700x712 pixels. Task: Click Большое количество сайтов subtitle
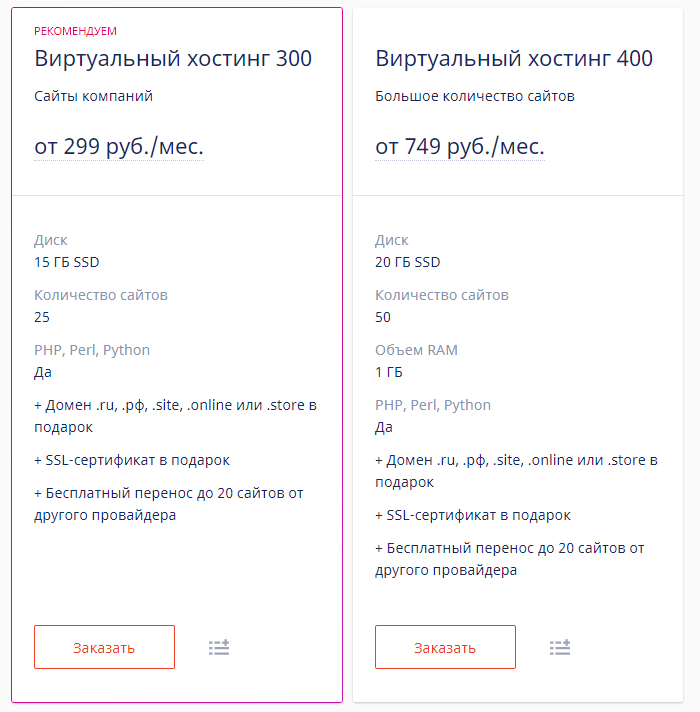click(475, 96)
